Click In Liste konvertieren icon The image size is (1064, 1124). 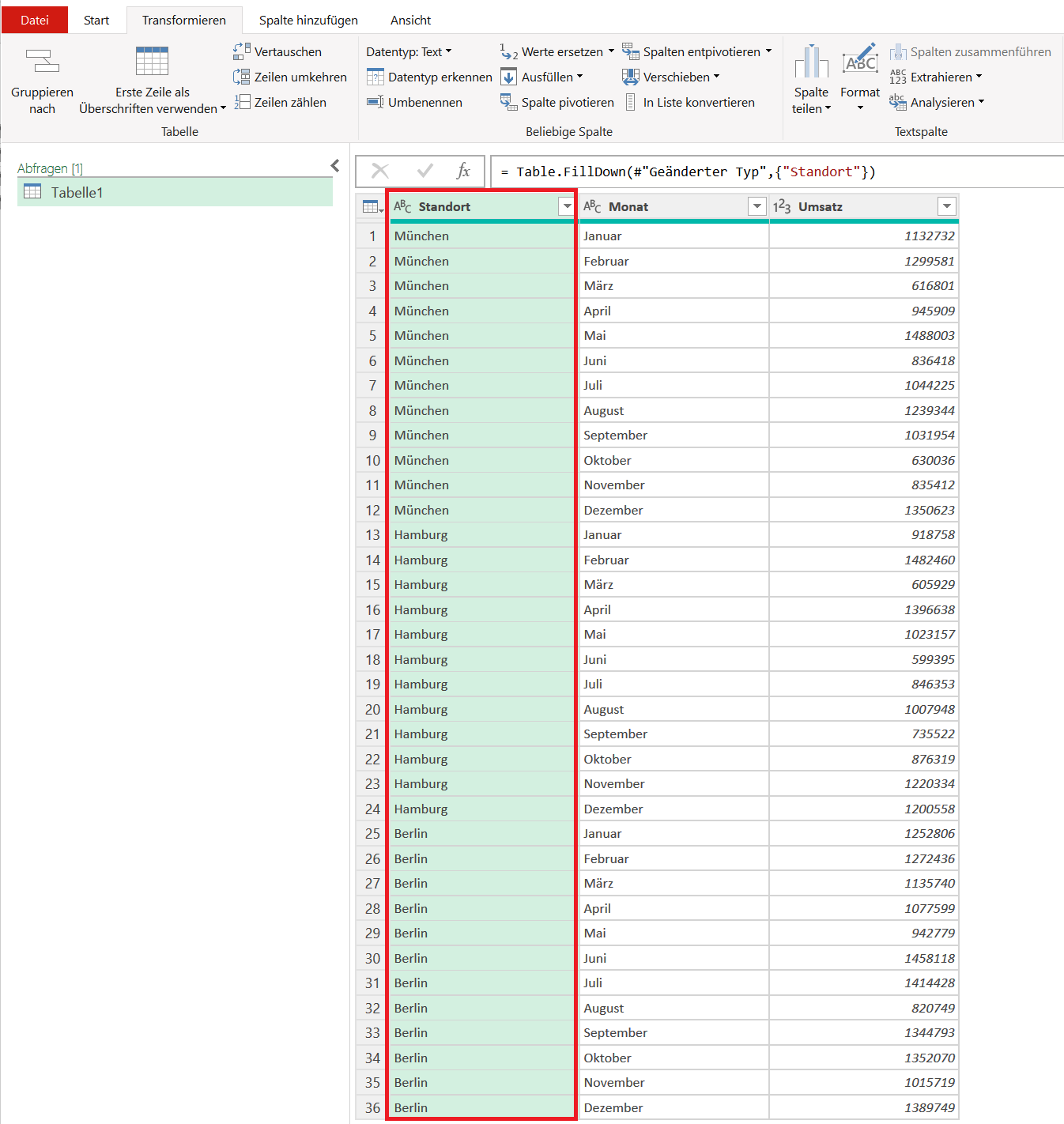[x=631, y=102]
